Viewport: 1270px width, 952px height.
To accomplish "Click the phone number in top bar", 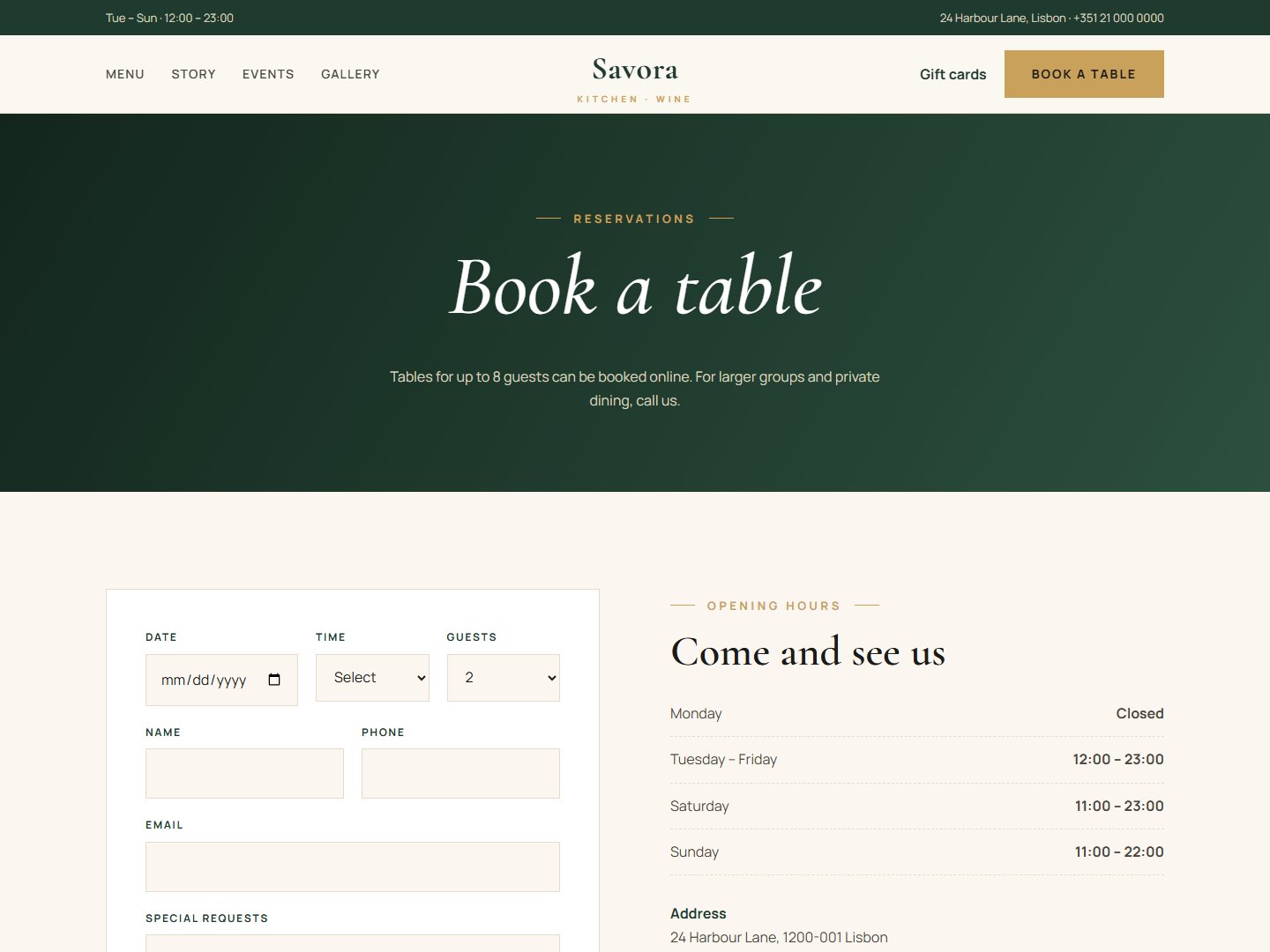I will coord(1118,18).
